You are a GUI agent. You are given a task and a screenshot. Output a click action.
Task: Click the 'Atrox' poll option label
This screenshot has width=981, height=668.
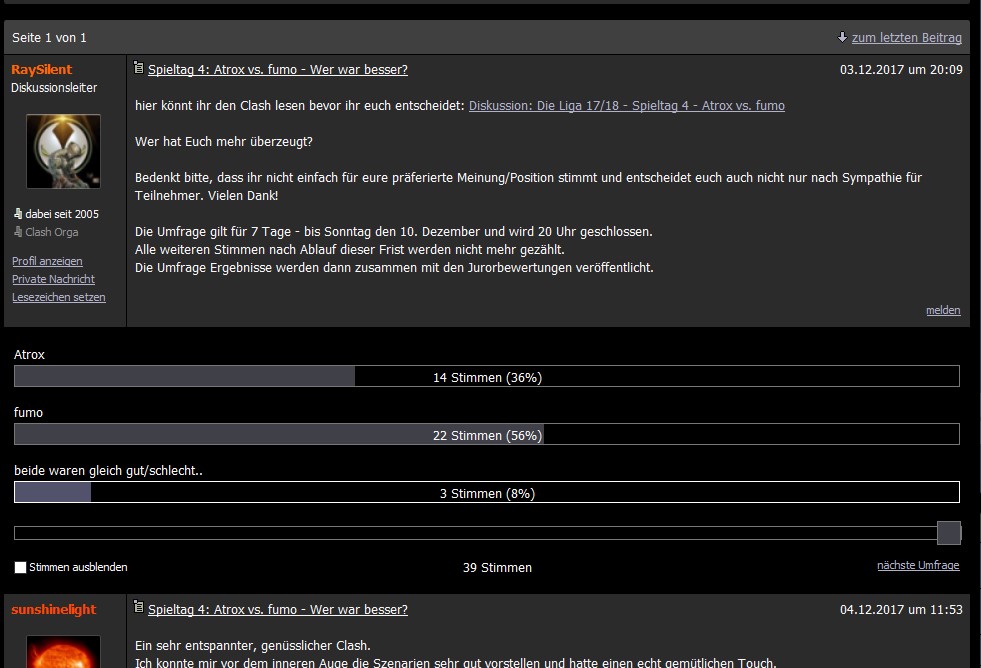pyautogui.click(x=29, y=355)
